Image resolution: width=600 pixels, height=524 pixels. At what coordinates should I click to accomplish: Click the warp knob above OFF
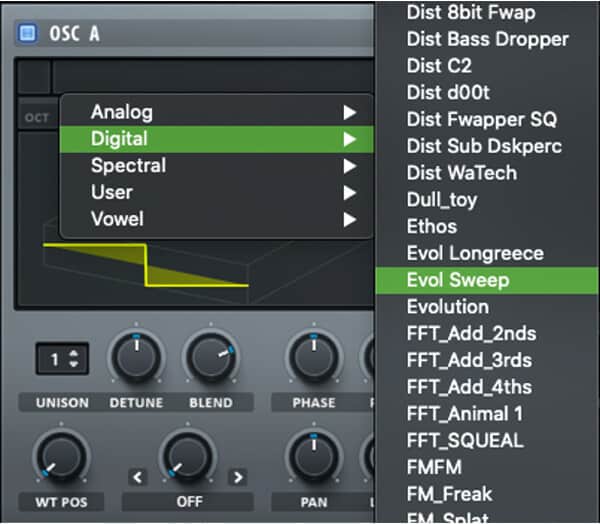[188, 456]
